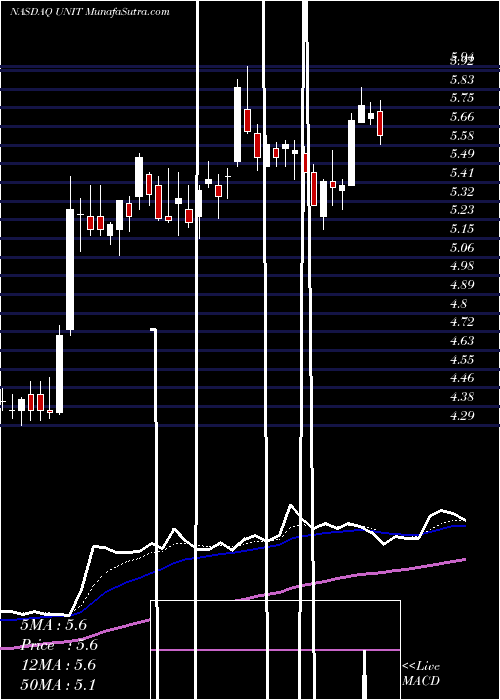Click the 5.41 price axis label

tap(462, 173)
